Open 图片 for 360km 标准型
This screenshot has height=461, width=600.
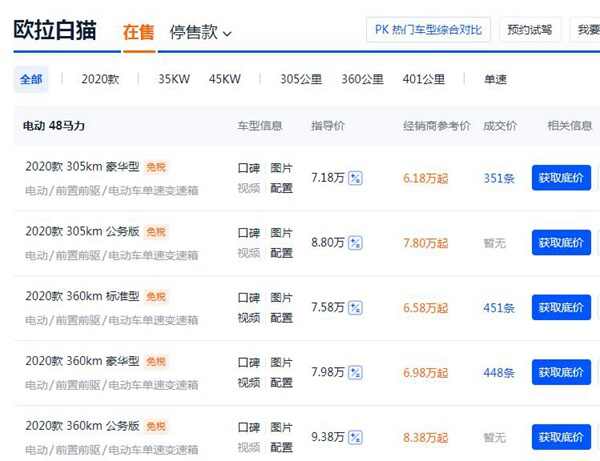pos(281,298)
